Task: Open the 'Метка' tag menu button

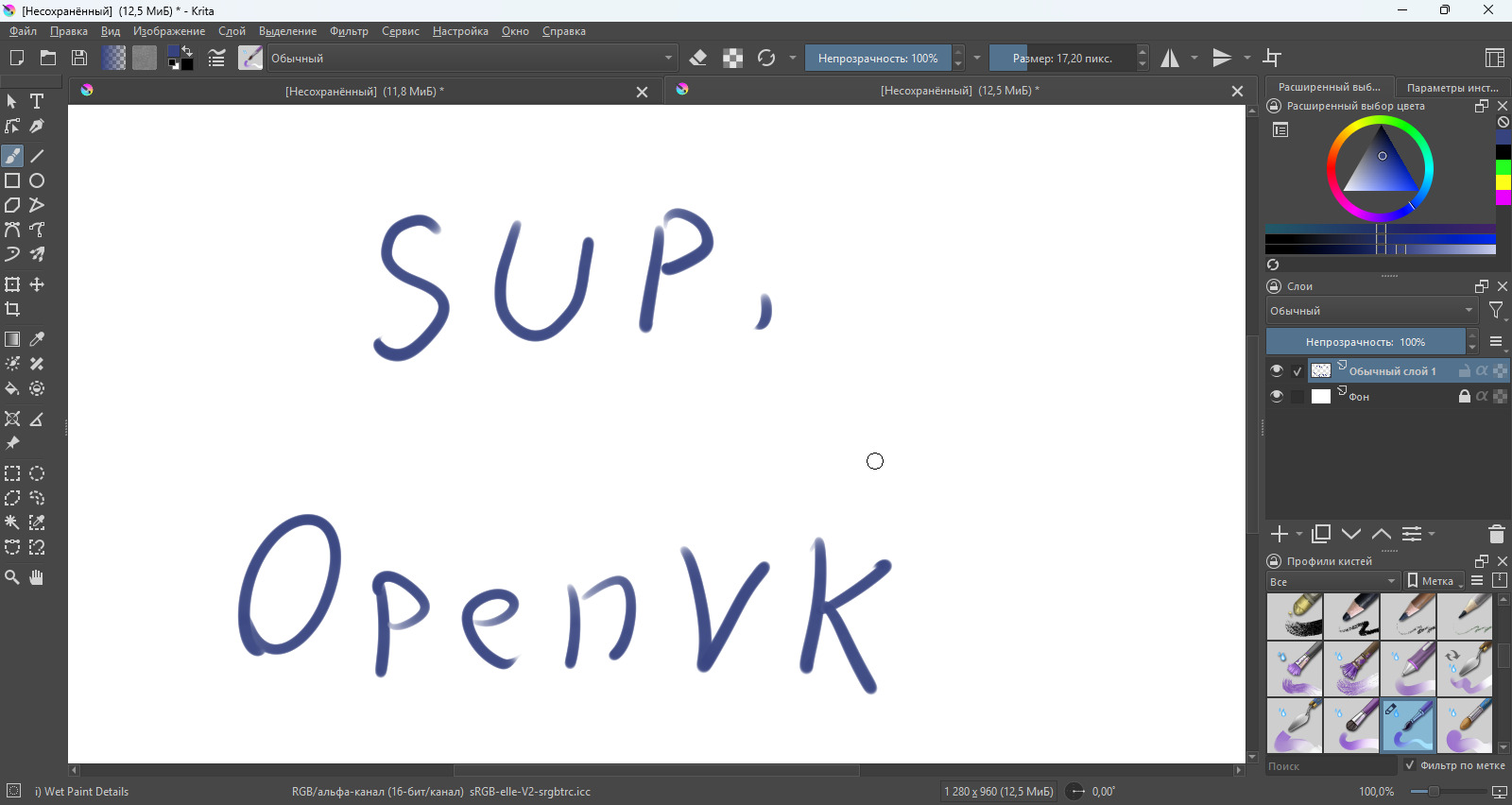Action: click(1435, 581)
